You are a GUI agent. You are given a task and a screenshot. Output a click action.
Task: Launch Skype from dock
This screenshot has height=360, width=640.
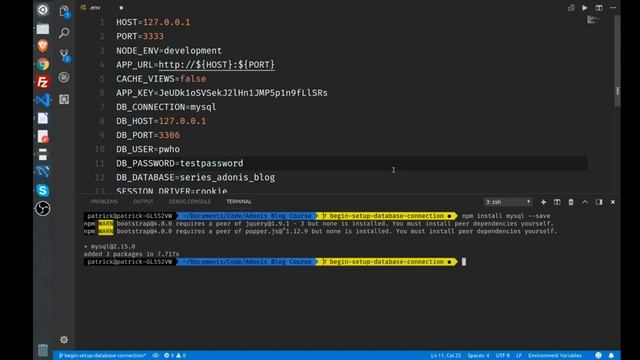pyautogui.click(x=42, y=191)
